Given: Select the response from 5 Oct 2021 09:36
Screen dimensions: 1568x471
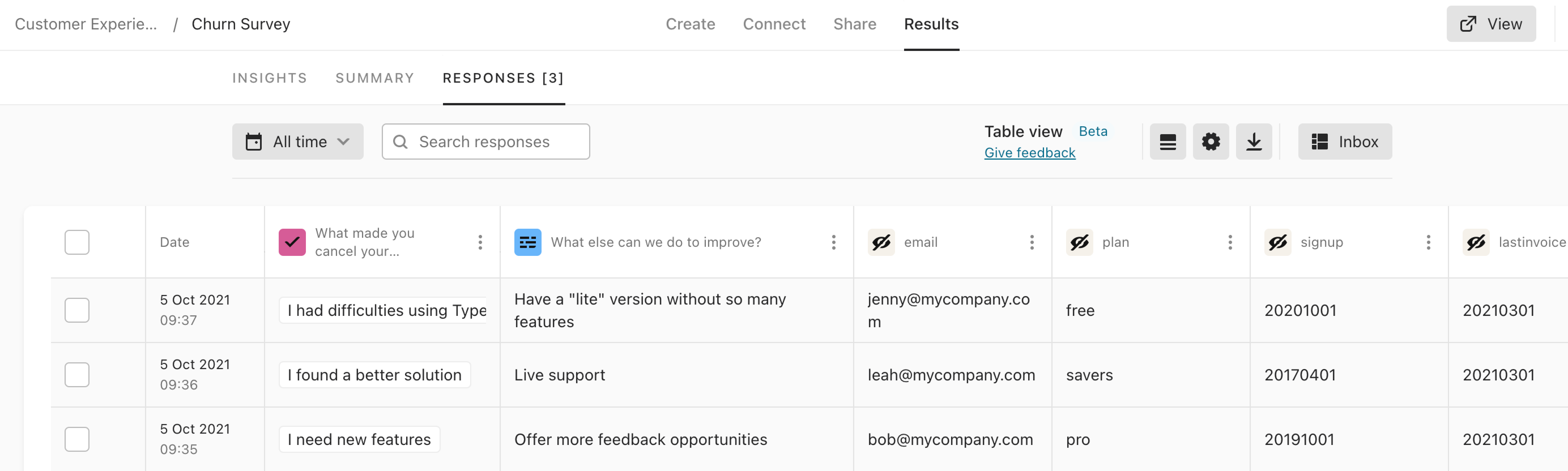Looking at the screenshot, I should [77, 375].
